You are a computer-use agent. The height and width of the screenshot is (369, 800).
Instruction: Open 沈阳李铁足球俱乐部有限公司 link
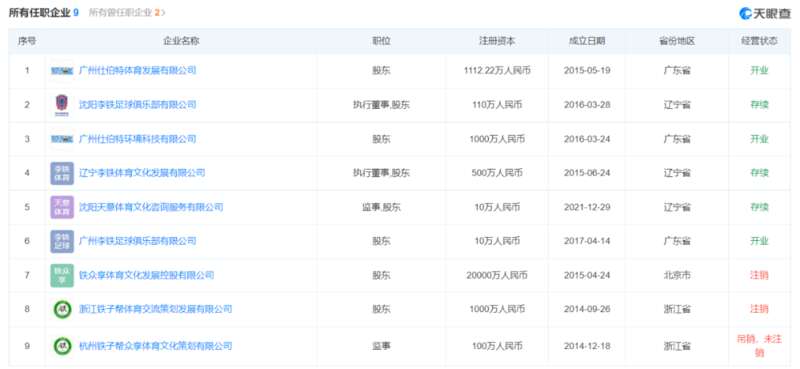click(x=137, y=105)
